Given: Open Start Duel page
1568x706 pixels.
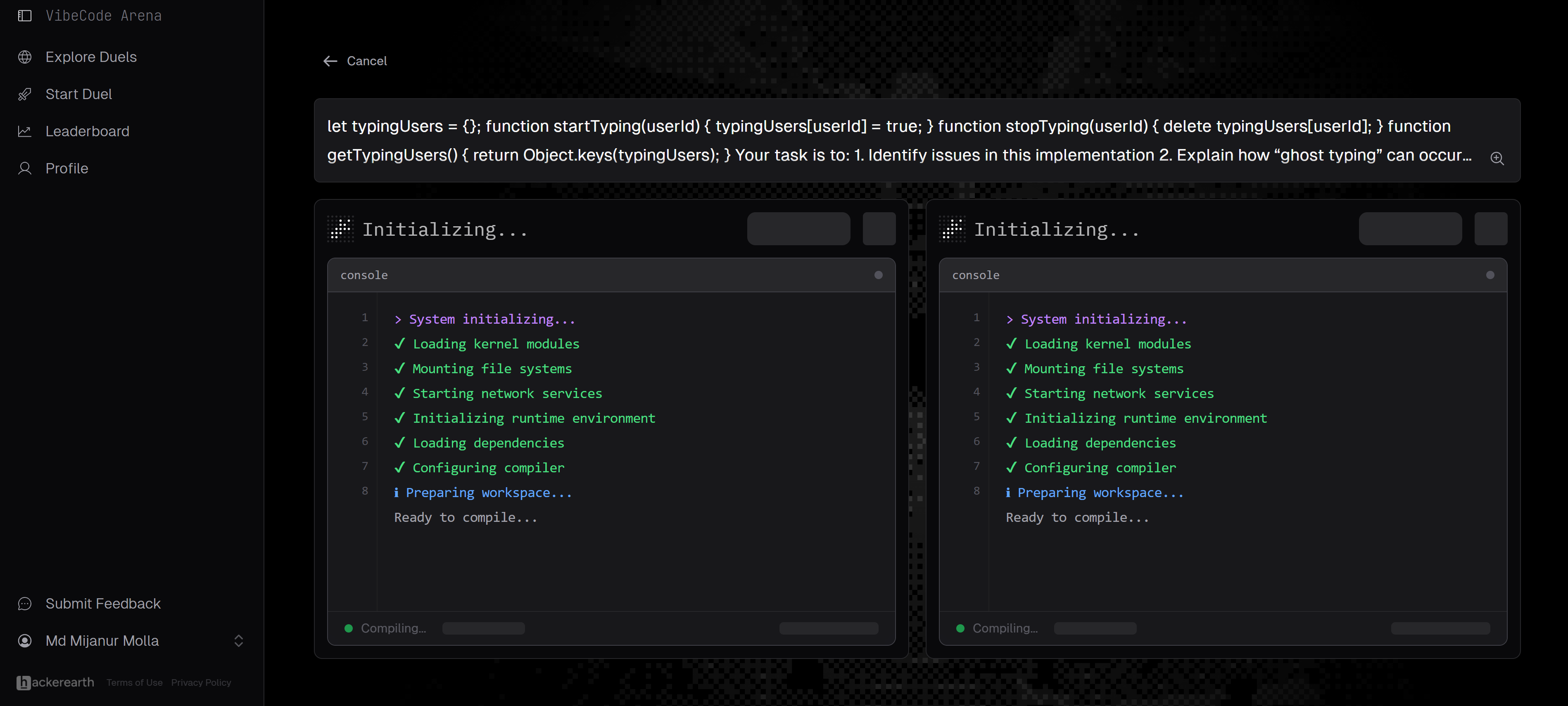Looking at the screenshot, I should point(79,94).
